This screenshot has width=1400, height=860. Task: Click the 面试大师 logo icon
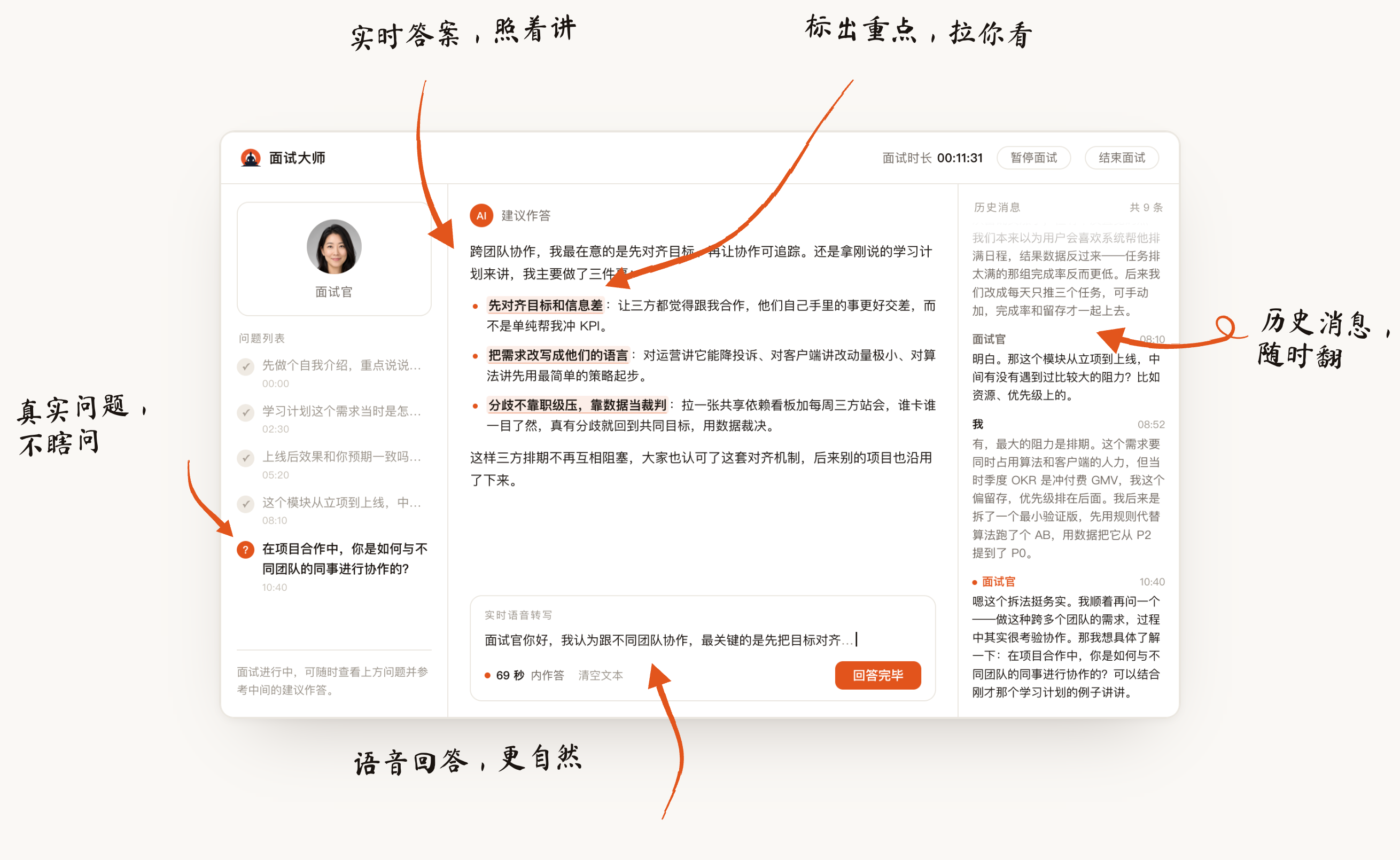[250, 158]
